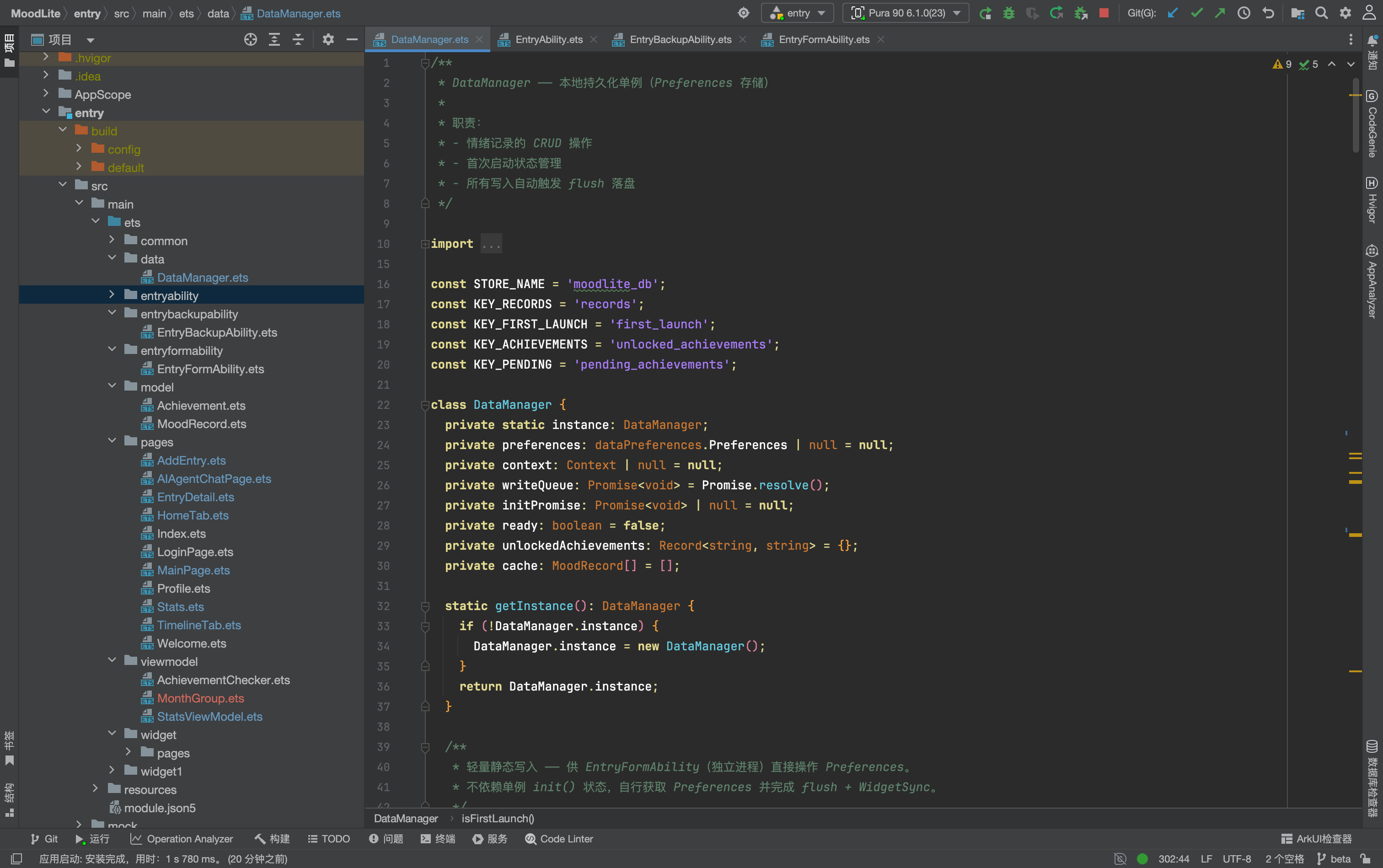This screenshot has width=1383, height=868.
Task: Collapse all in project panel
Action: 298,39
